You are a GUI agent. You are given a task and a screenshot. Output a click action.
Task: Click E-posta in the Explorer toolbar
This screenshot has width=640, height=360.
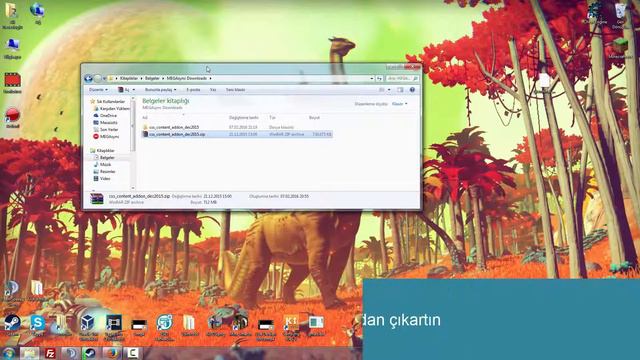[x=193, y=90]
